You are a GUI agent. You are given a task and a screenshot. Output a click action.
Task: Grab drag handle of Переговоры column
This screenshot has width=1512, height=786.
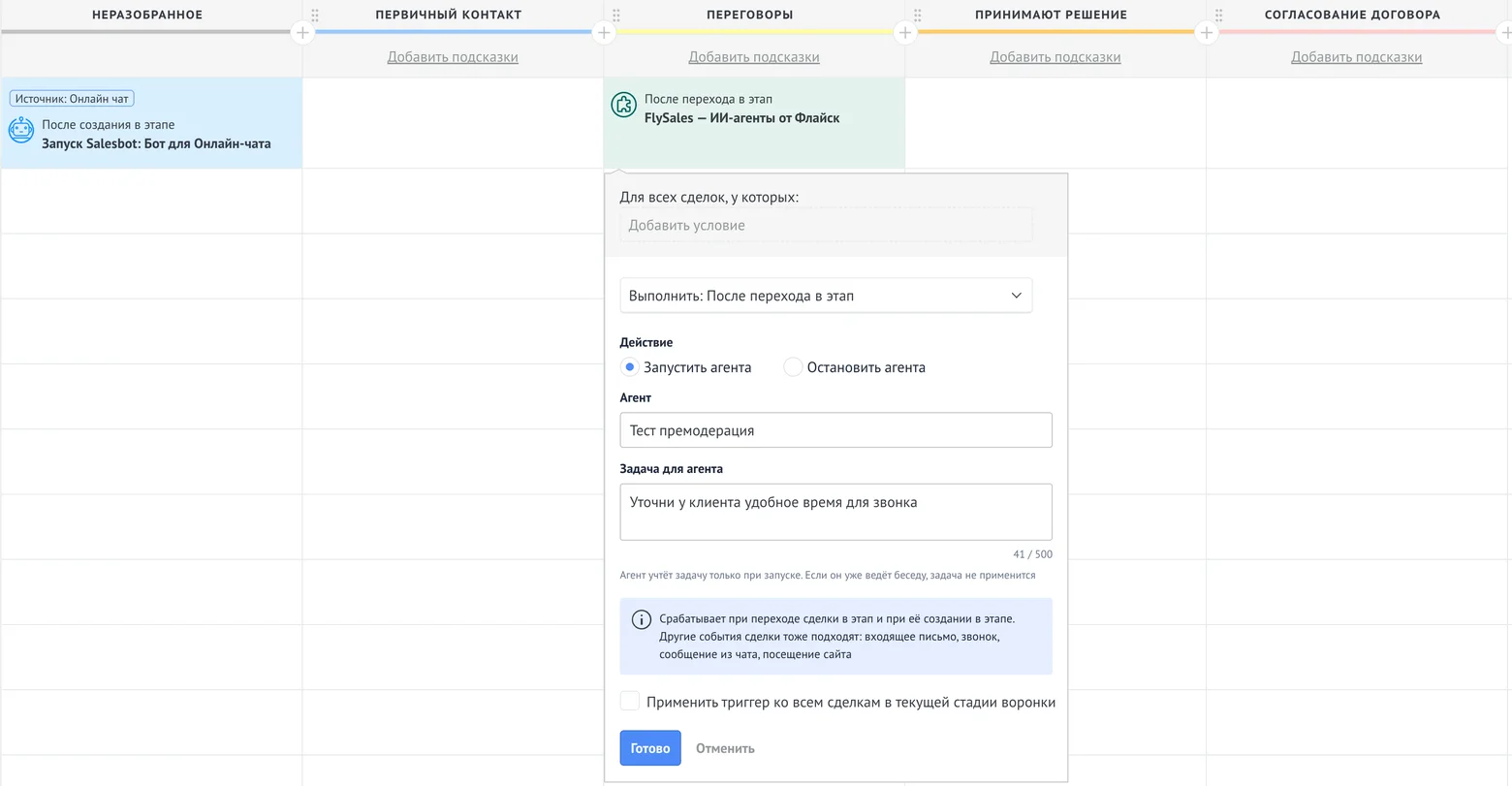coord(616,16)
